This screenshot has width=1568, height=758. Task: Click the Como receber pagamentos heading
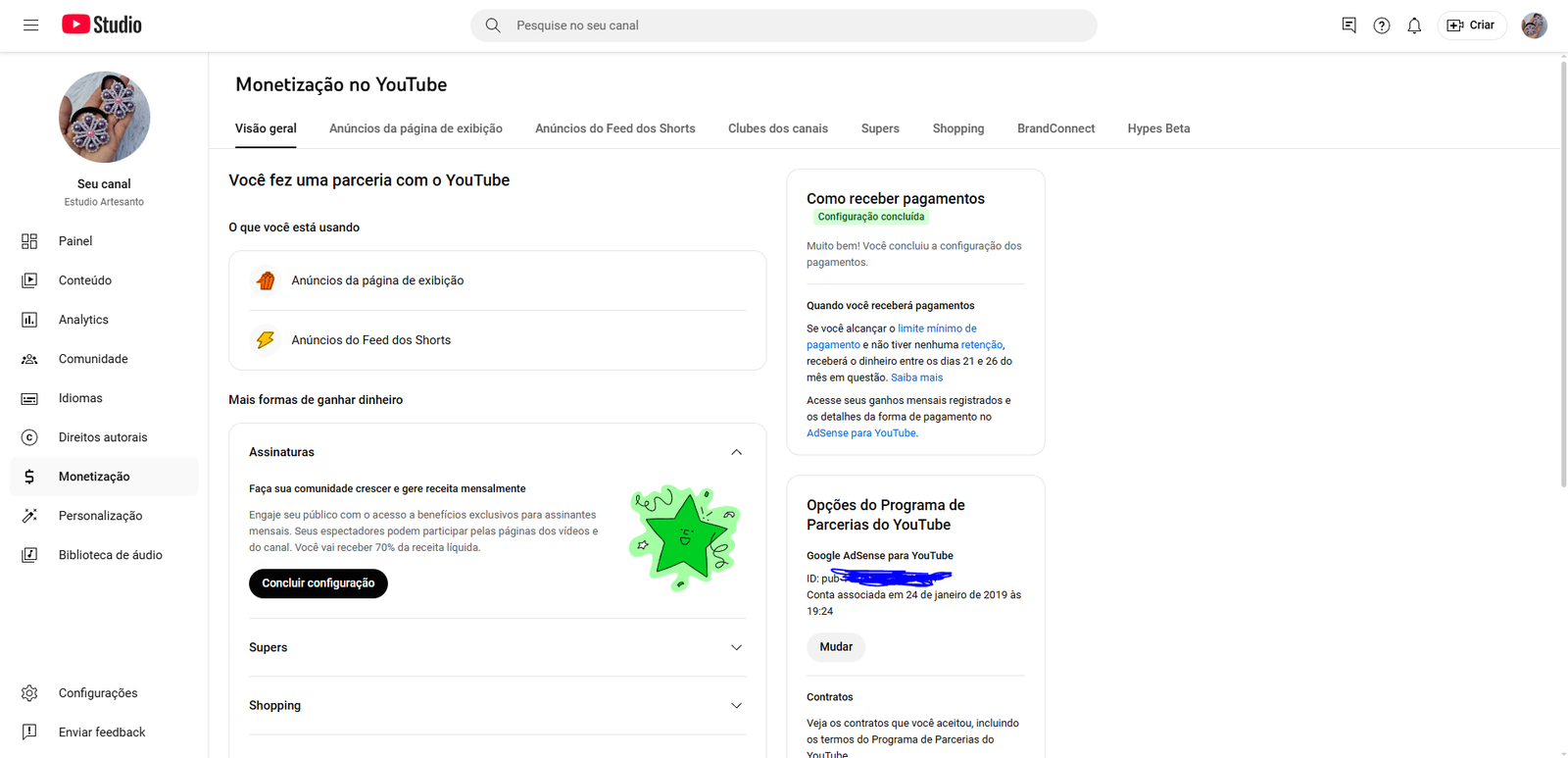(896, 198)
